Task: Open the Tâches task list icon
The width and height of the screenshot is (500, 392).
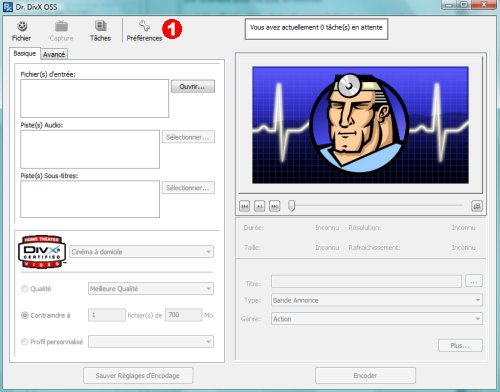Action: pyautogui.click(x=100, y=30)
